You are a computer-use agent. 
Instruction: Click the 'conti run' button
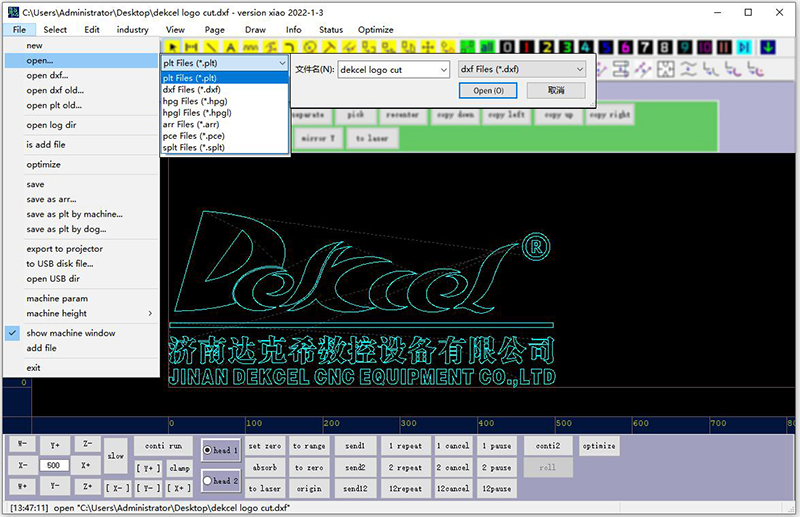coord(163,446)
